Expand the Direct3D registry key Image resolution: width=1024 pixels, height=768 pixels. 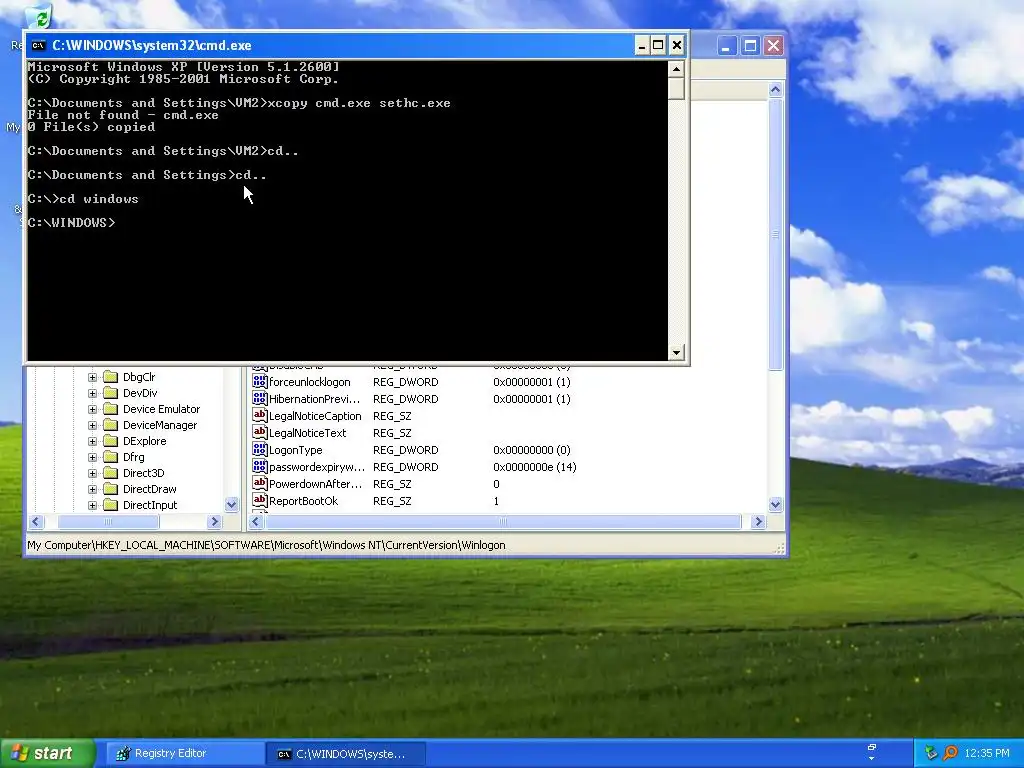[x=92, y=473]
